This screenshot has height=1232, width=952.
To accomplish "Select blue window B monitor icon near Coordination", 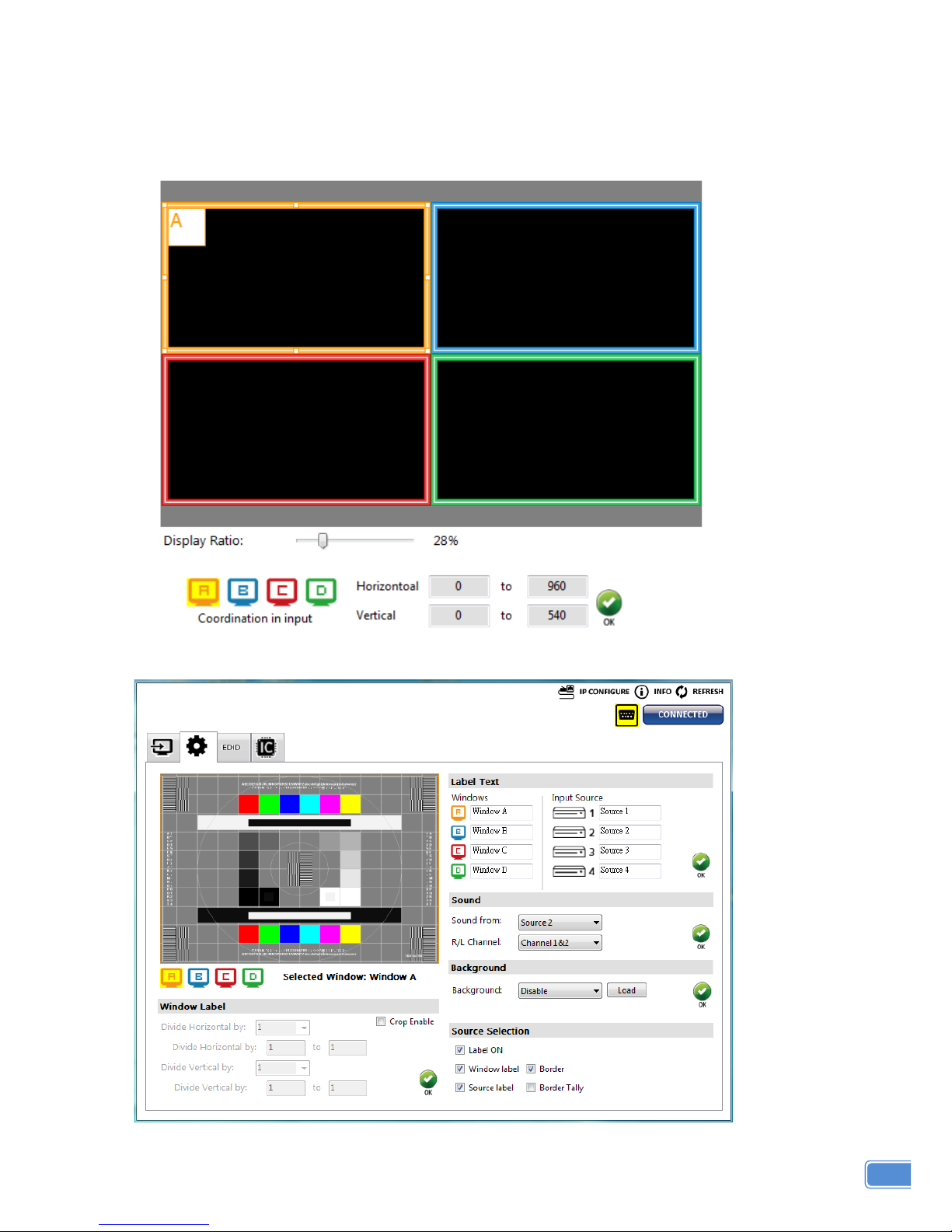I will tap(243, 592).
